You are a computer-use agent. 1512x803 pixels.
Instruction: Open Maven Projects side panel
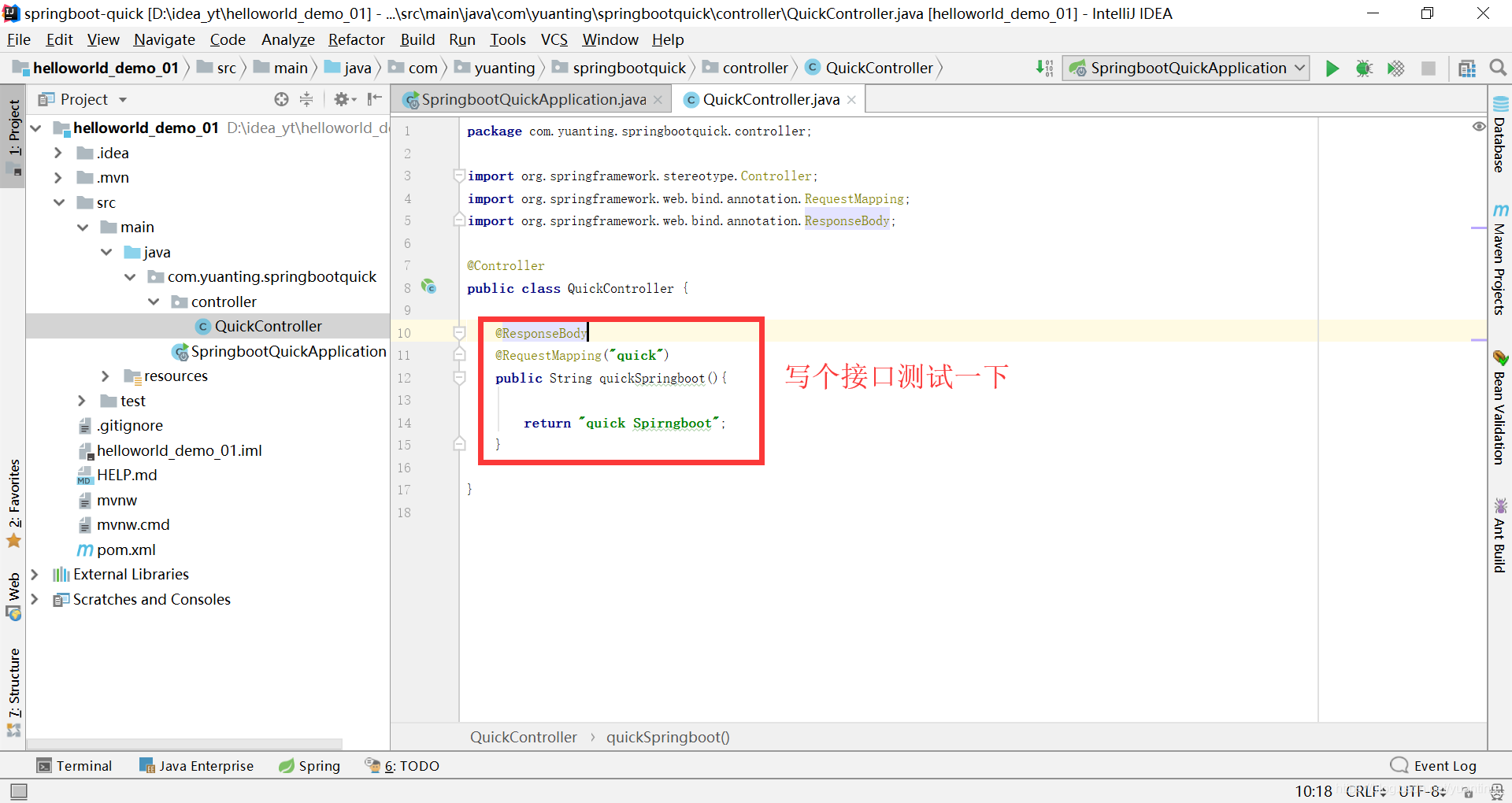pos(1500,260)
